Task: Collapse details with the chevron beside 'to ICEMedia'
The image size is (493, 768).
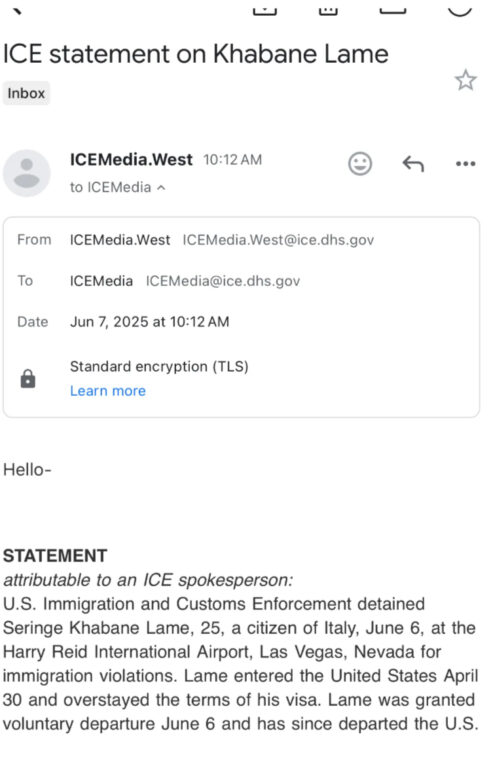Action: click(x=161, y=188)
